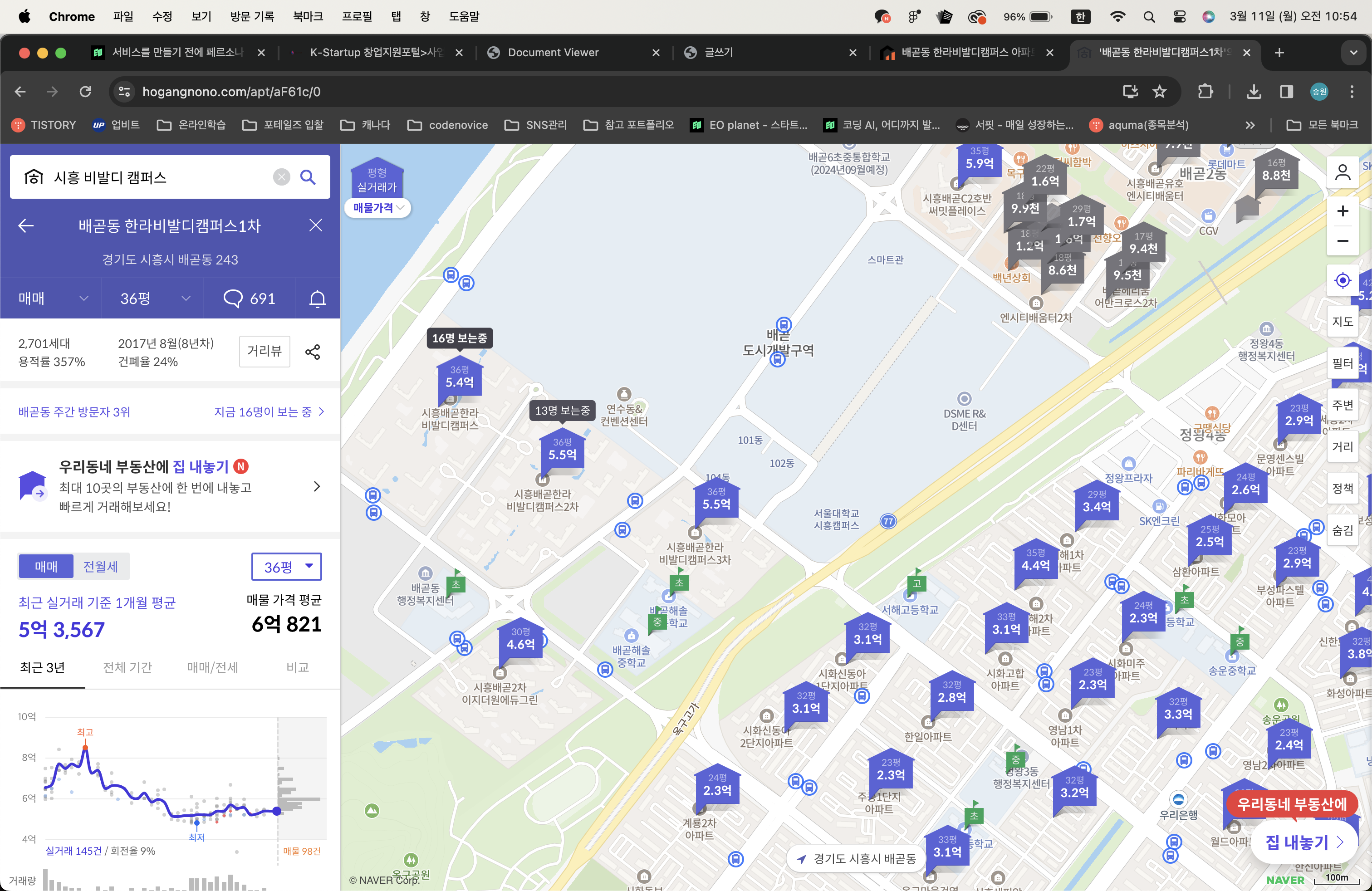Screen dimensions: 1372x891
Task: Open macOS Spotlight search icon
Action: tap(1149, 17)
